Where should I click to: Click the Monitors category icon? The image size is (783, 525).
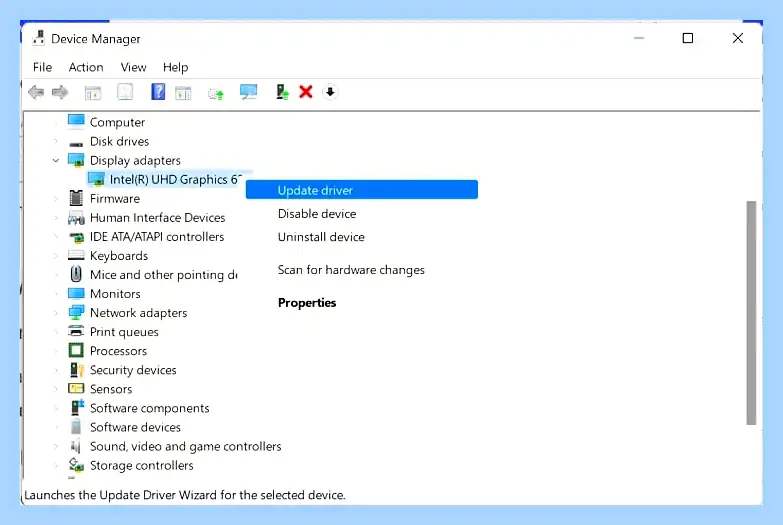pyautogui.click(x=76, y=293)
